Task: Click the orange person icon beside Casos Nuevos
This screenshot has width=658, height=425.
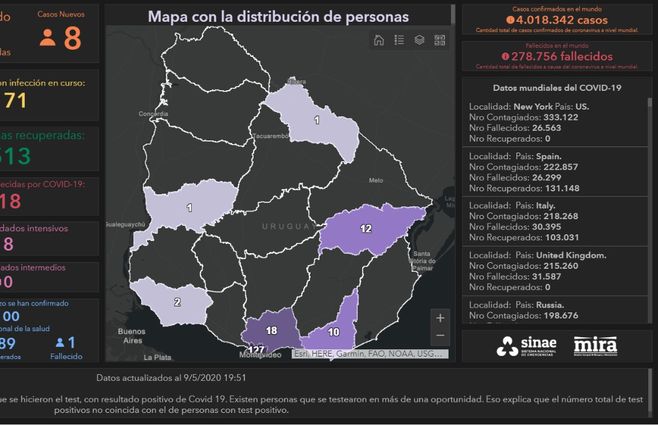Action: (47, 38)
